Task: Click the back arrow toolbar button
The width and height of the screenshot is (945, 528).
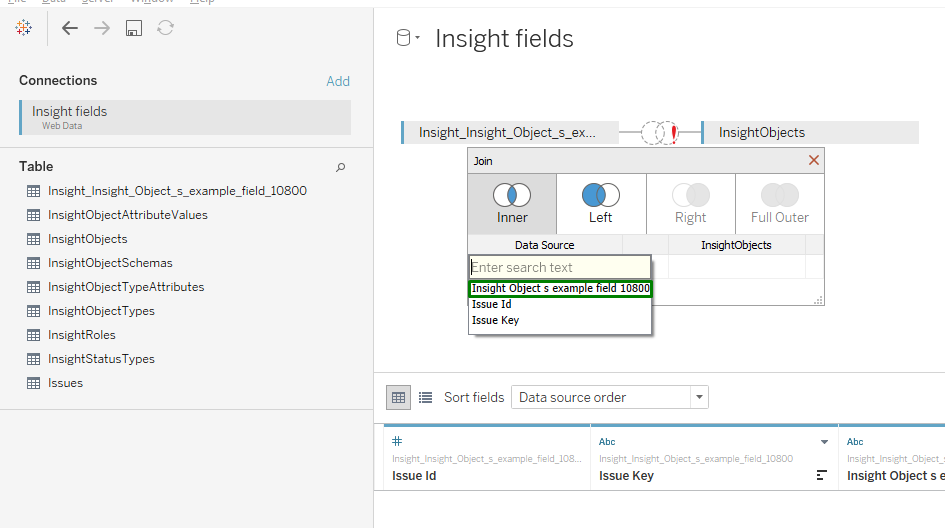Action: 69,28
